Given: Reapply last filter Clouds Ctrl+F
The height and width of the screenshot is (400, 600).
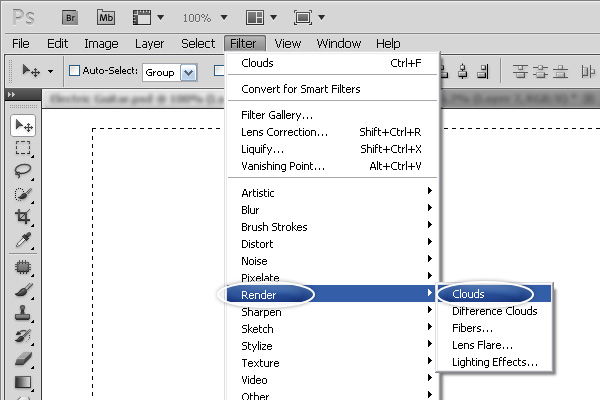Looking at the screenshot, I should click(332, 63).
